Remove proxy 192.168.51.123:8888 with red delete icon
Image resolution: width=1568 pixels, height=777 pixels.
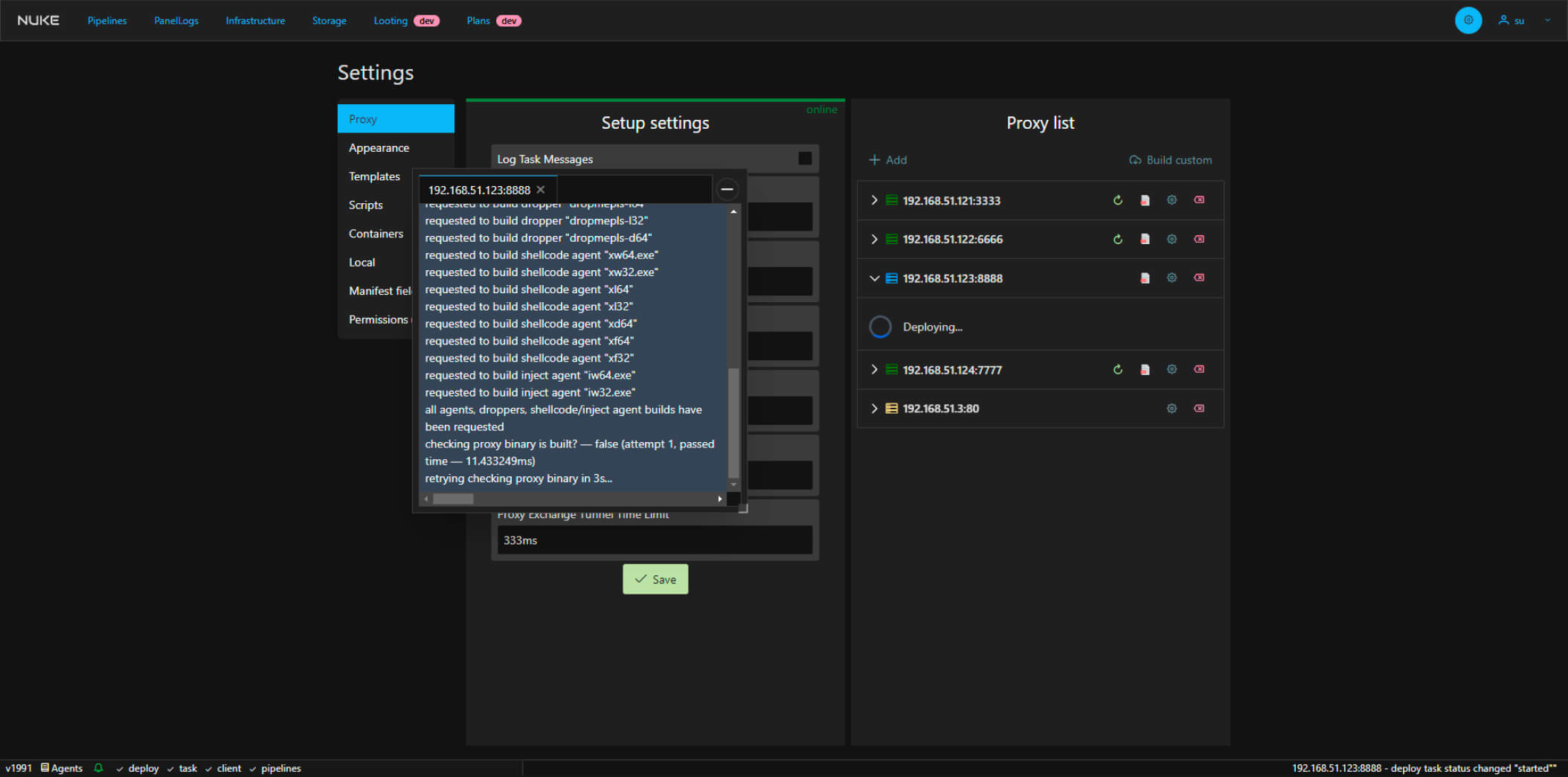click(x=1199, y=278)
